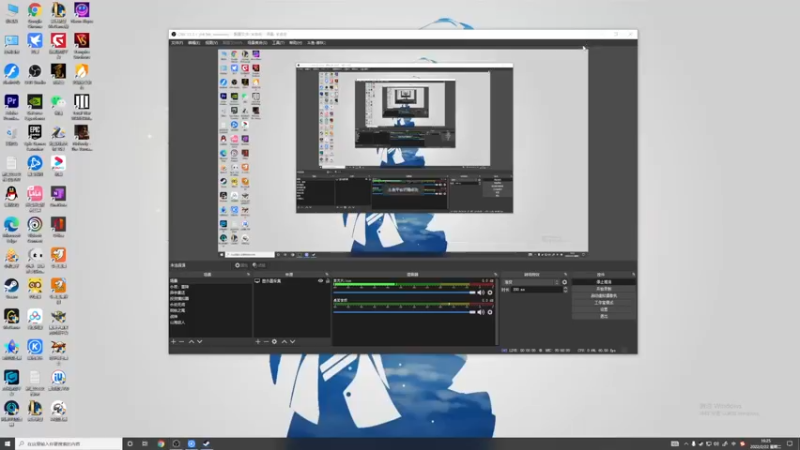Click the Start Recording button in Controls
The image size is (800, 450).
coord(604,289)
